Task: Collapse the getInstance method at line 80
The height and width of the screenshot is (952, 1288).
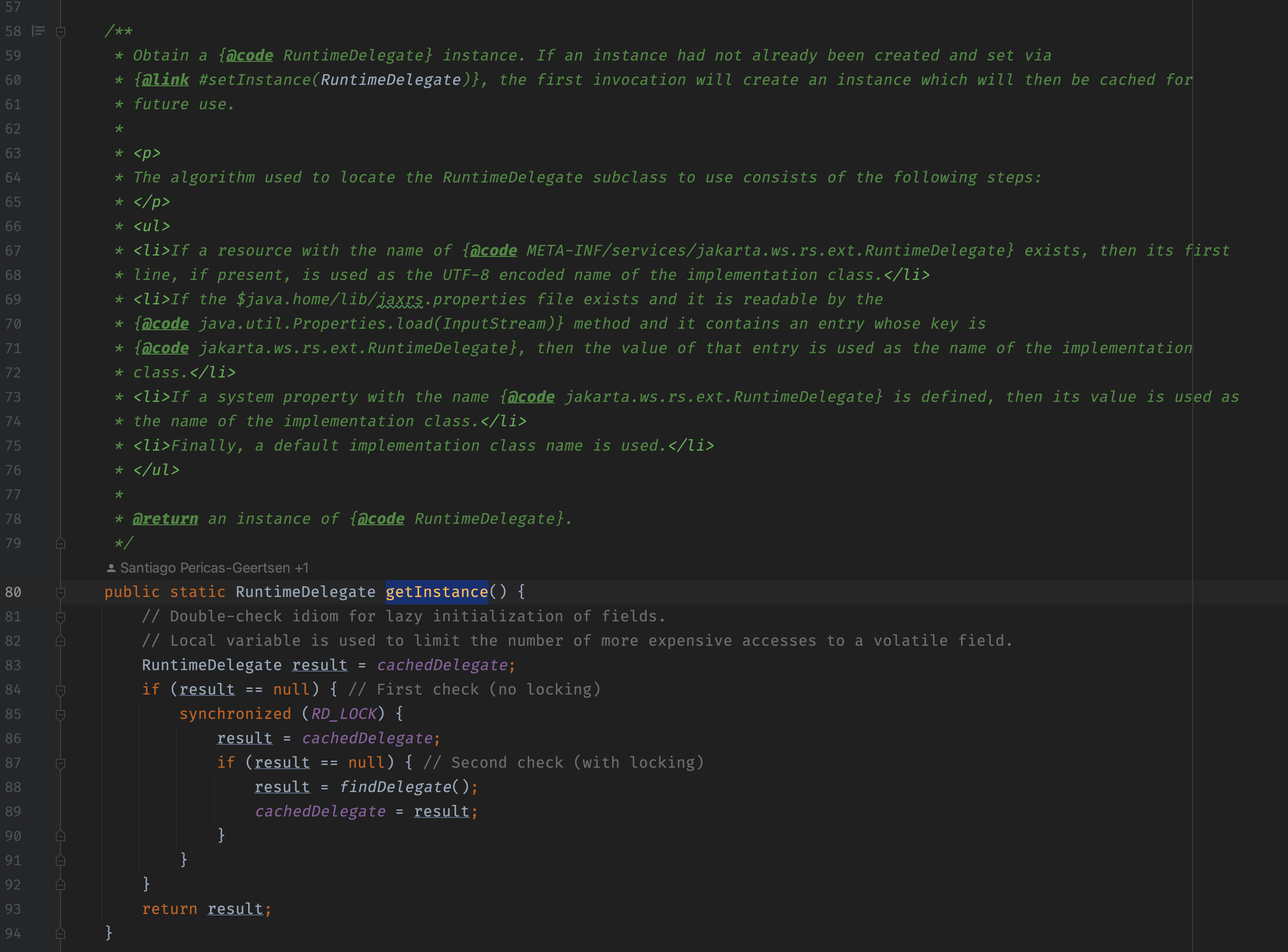Action: (61, 592)
